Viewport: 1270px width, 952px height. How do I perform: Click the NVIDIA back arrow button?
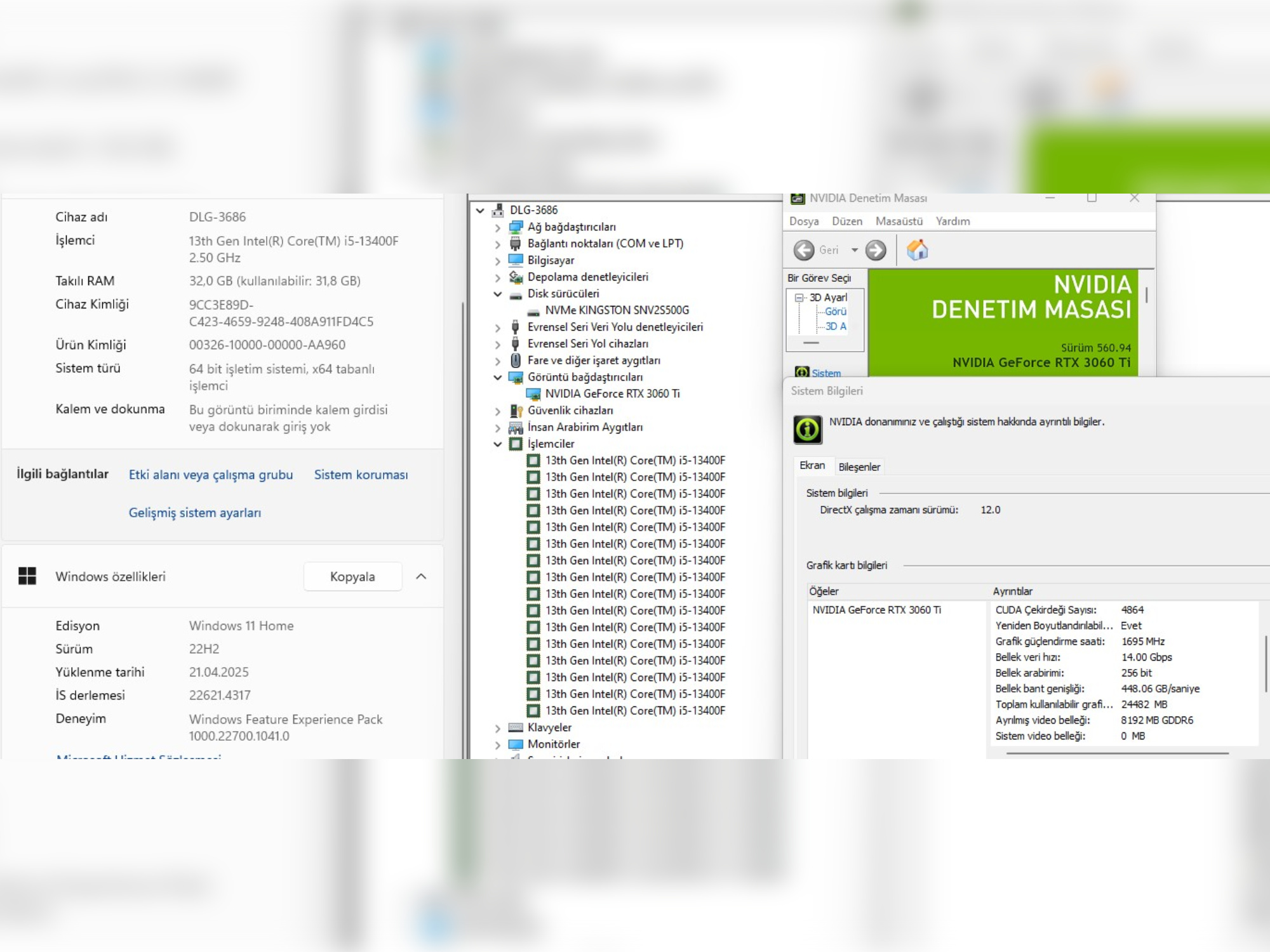(x=804, y=250)
